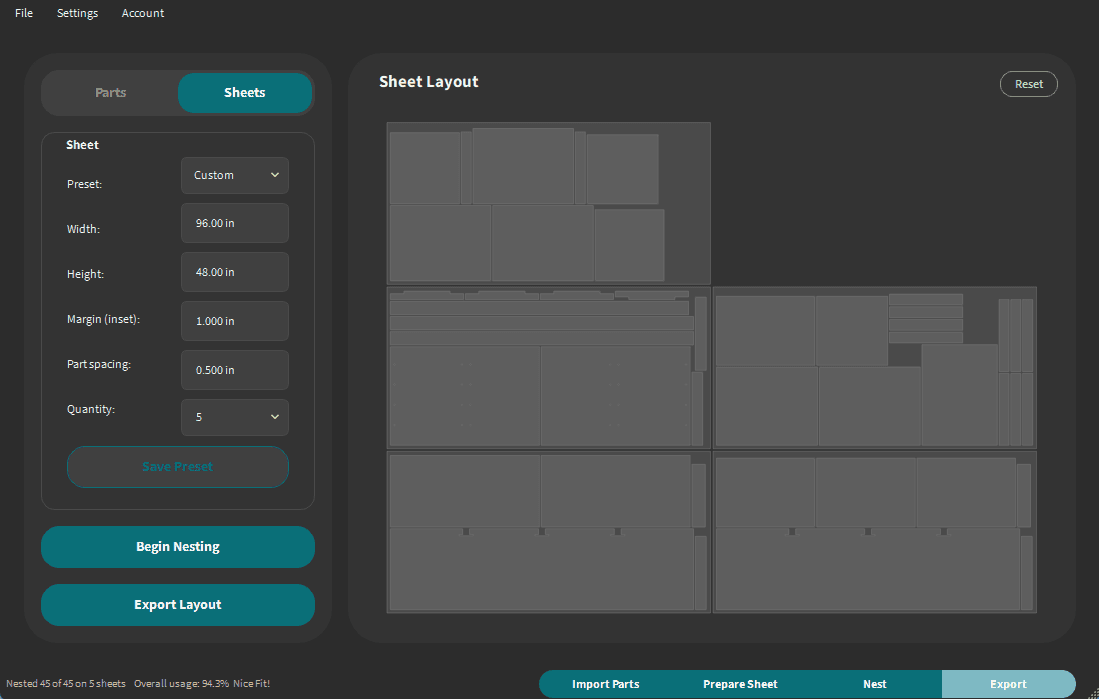Open the Quantity dropdown showing 5
This screenshot has height=699, width=1099.
pos(235,417)
